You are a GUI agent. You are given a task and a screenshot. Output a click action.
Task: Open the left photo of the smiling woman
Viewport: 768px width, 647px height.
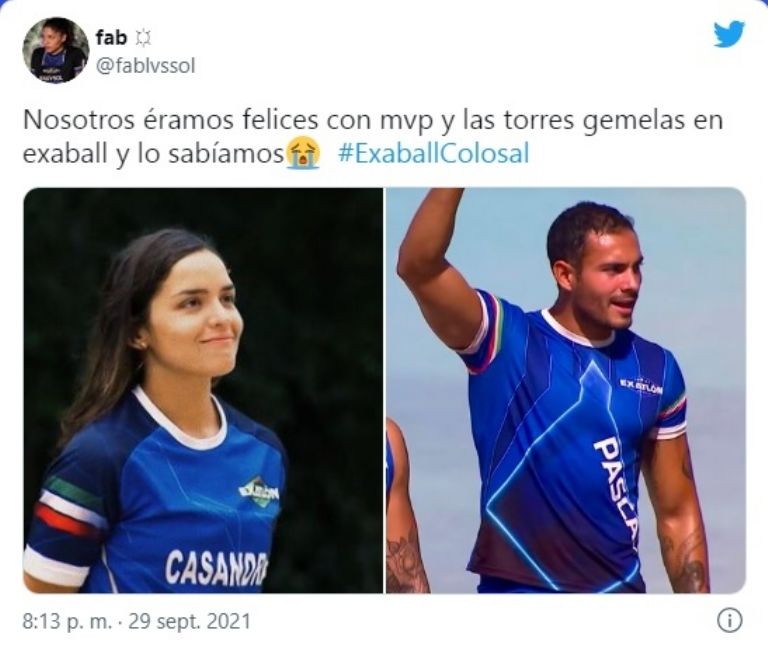(203, 390)
